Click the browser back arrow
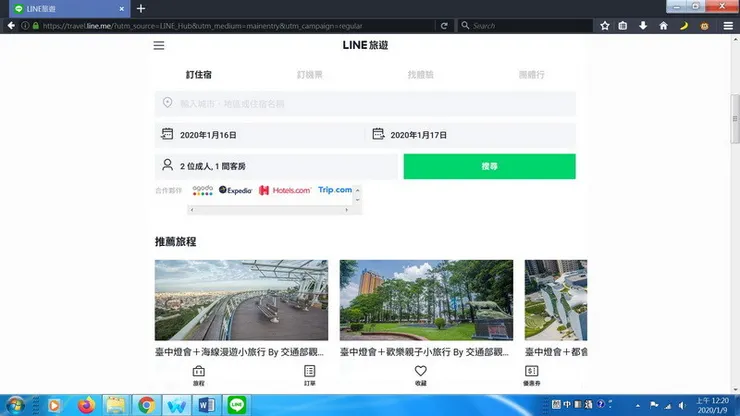The image size is (740, 416). (11, 25)
